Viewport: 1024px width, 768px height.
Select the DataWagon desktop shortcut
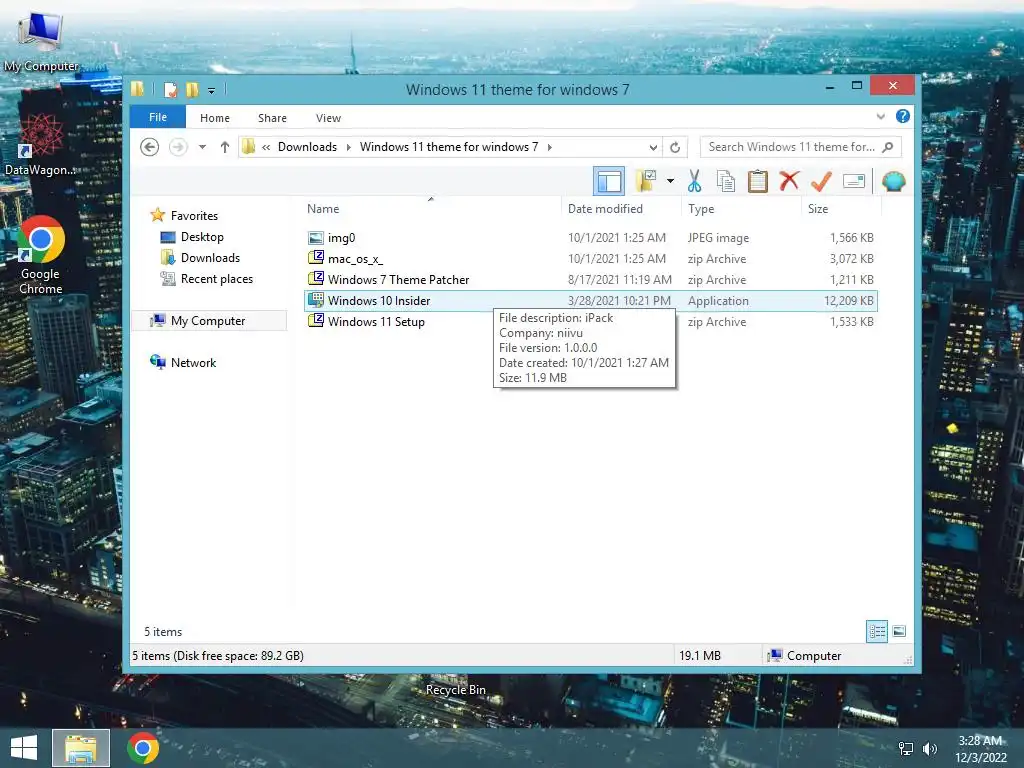(x=40, y=144)
